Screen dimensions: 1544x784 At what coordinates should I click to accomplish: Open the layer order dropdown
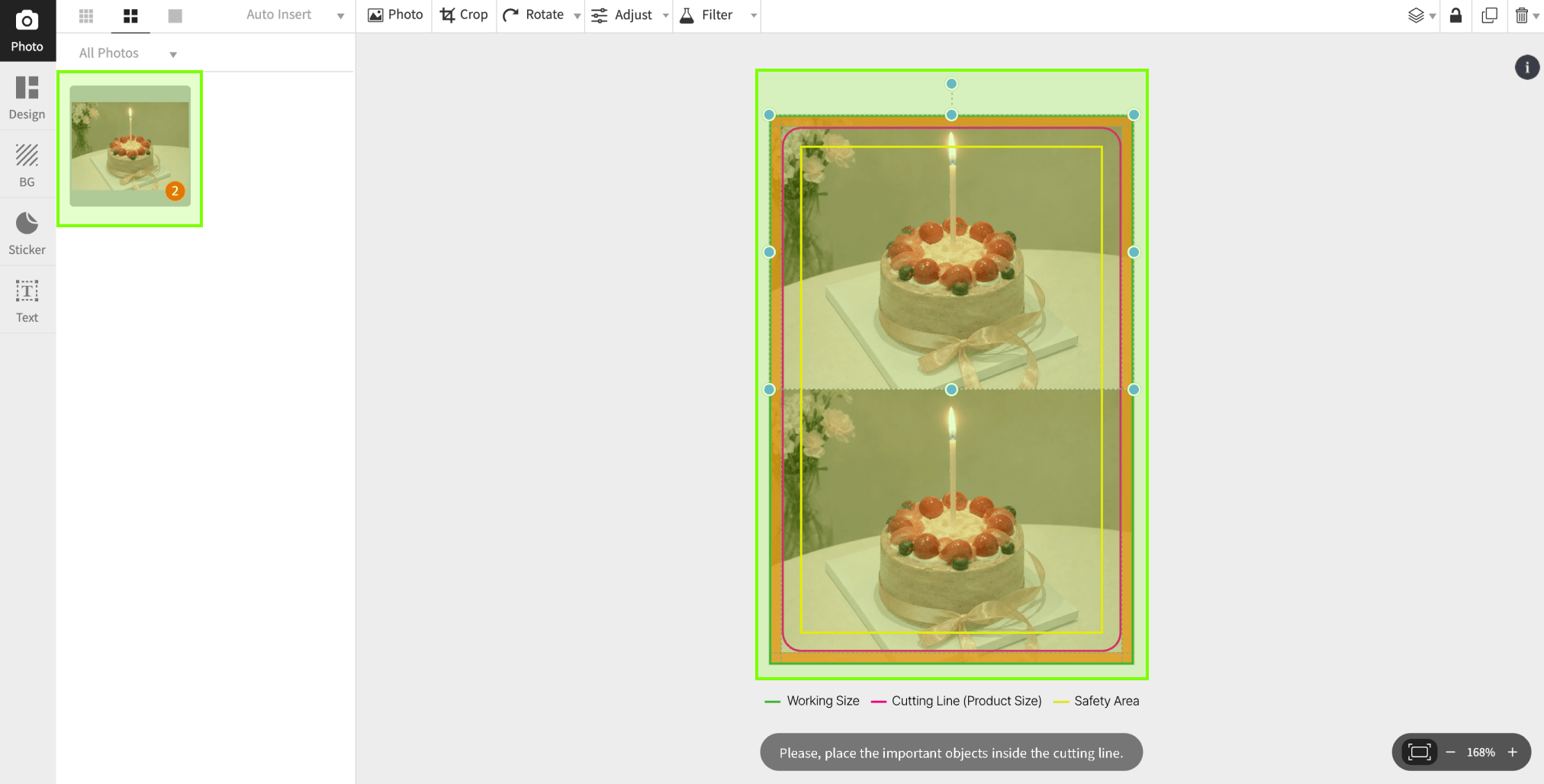point(1421,15)
